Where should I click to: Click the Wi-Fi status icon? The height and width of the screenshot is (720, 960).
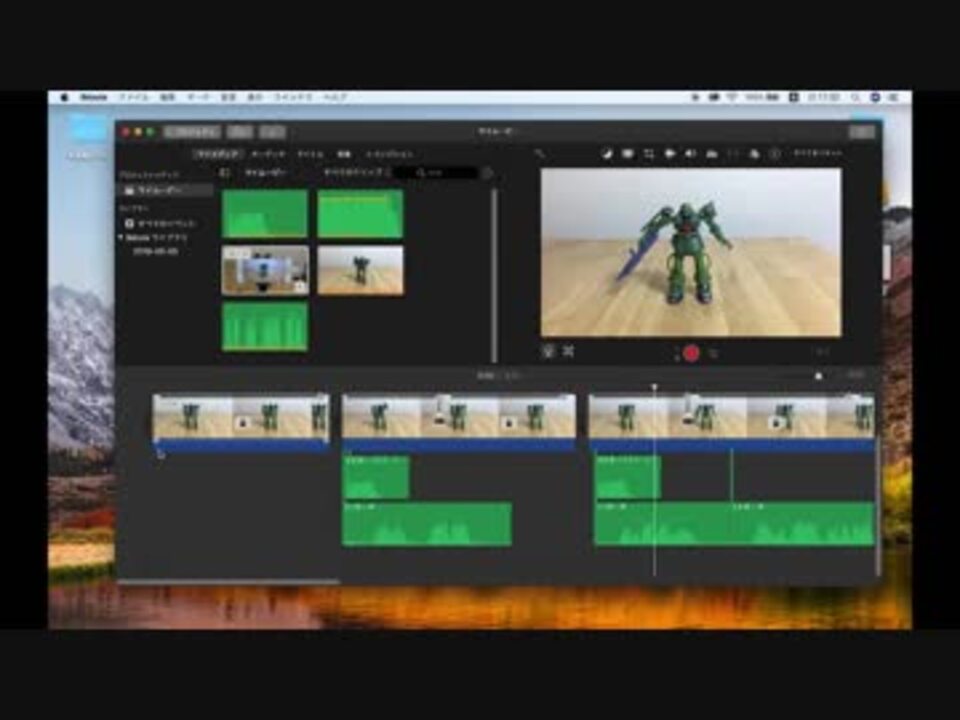(x=732, y=97)
